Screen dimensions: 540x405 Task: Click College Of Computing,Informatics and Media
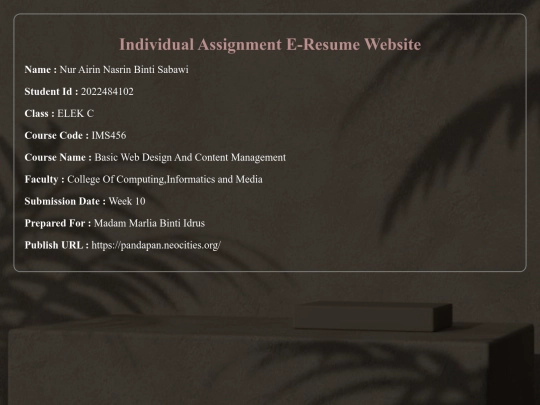pyautogui.click(x=165, y=179)
